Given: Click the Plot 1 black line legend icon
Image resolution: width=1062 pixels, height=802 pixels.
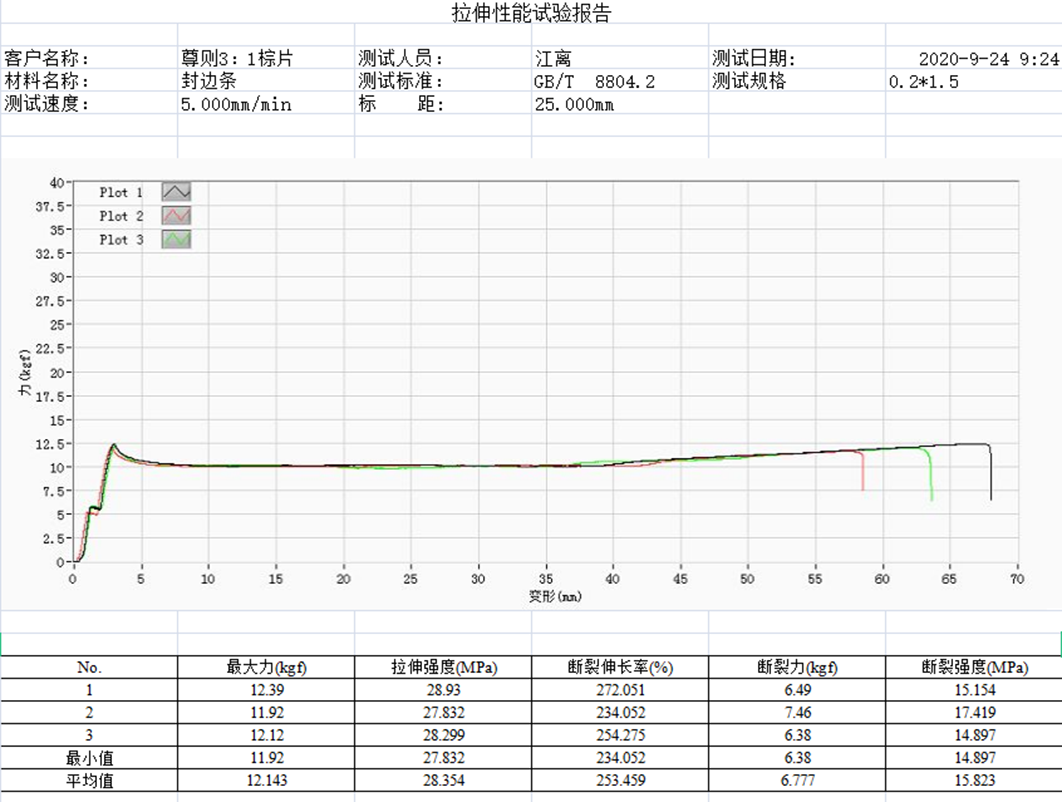Looking at the screenshot, I should pyautogui.click(x=176, y=192).
